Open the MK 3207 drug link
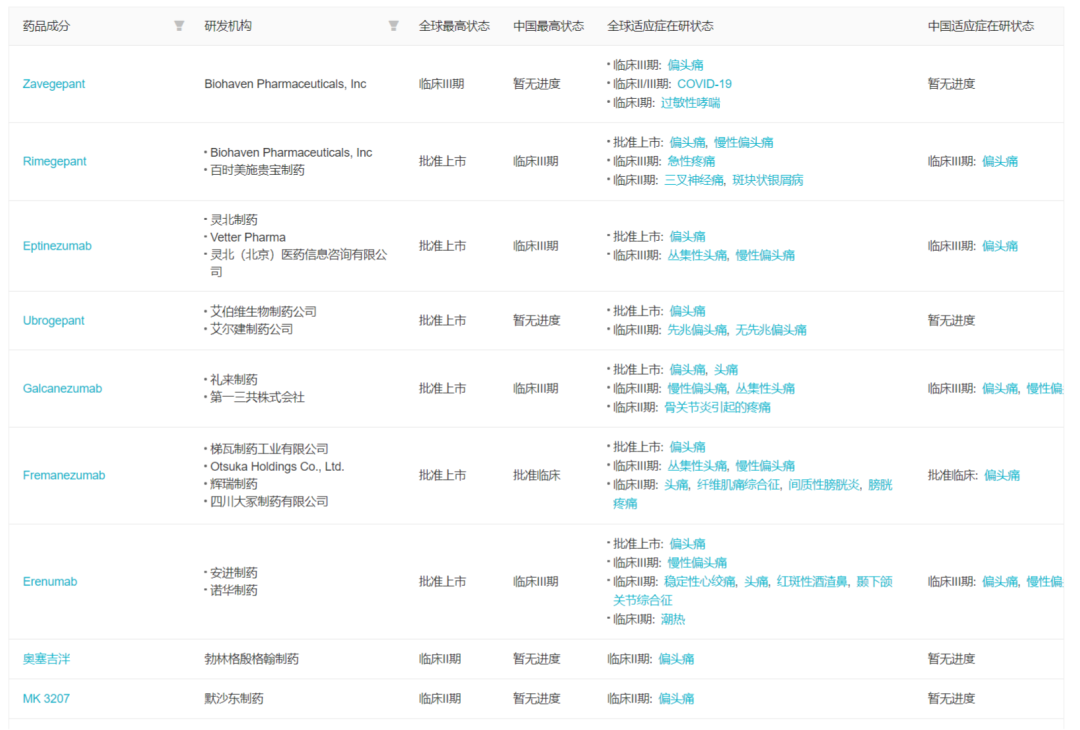This screenshot has height=730, width=1080. (x=46, y=698)
